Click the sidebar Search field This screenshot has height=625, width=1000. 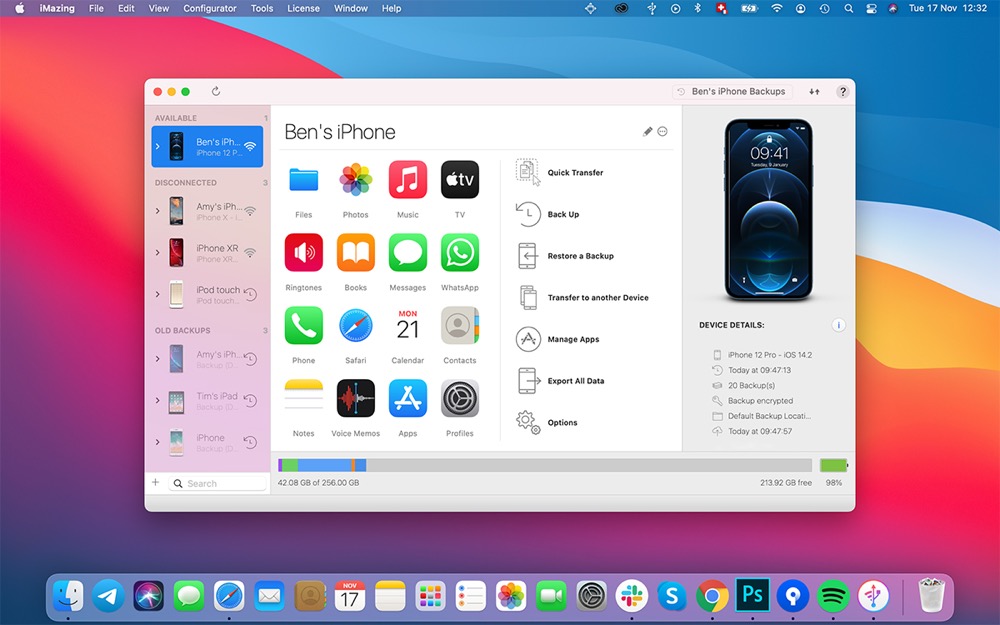coord(217,483)
